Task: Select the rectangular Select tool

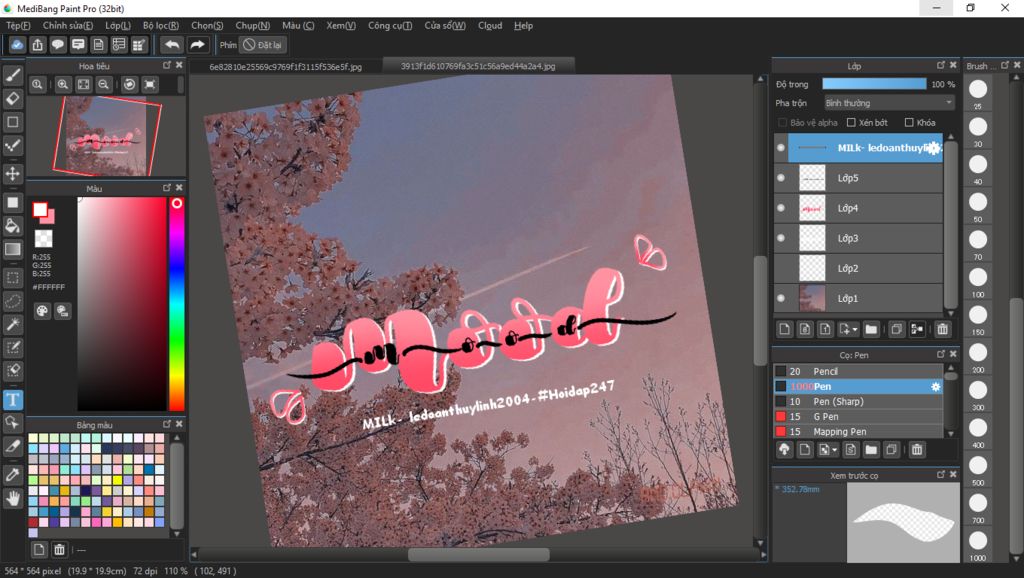Action: pos(12,278)
